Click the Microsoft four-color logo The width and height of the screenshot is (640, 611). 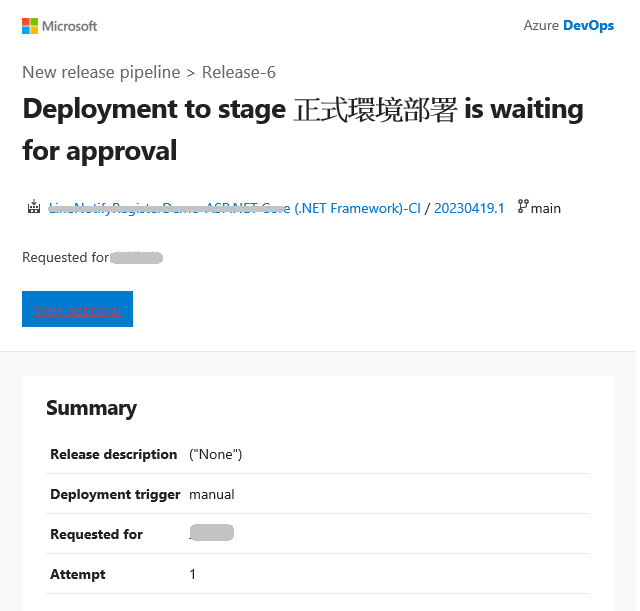[x=30, y=26]
